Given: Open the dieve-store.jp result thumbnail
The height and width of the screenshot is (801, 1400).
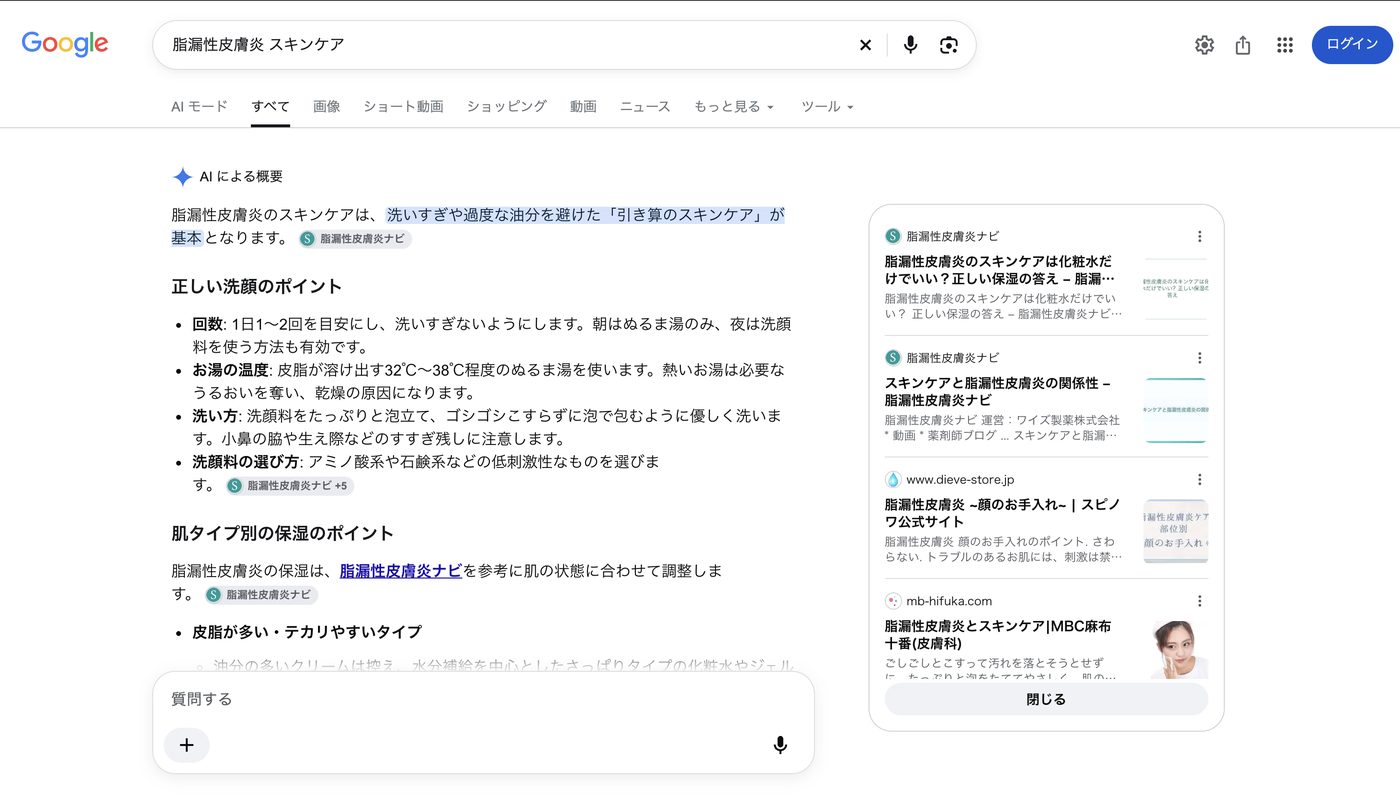Looking at the screenshot, I should (x=1176, y=531).
